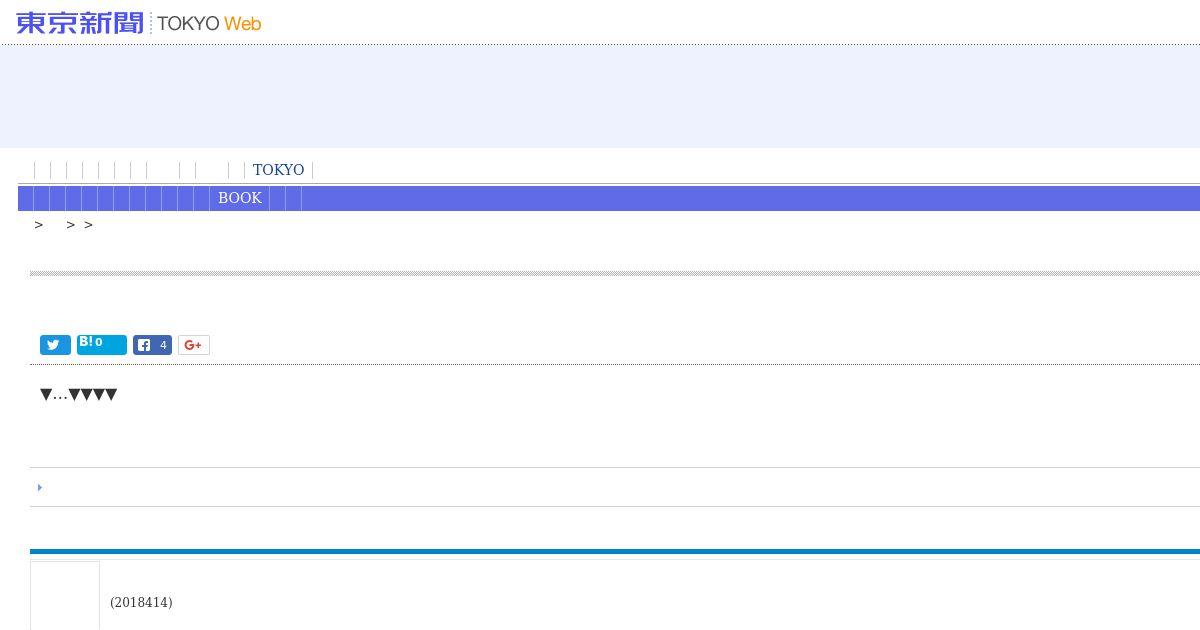Select the last blank tab in the blue bar
Viewport: 1200px width, 630px height.
click(x=293, y=198)
